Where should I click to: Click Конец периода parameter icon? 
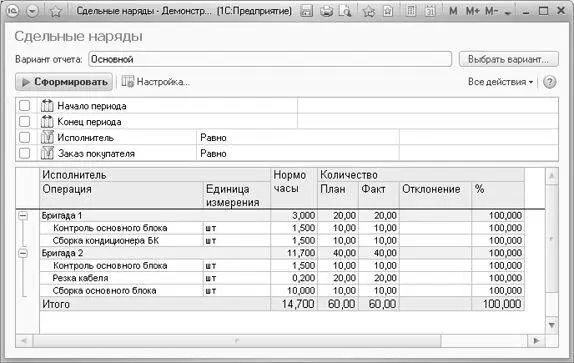click(x=47, y=121)
